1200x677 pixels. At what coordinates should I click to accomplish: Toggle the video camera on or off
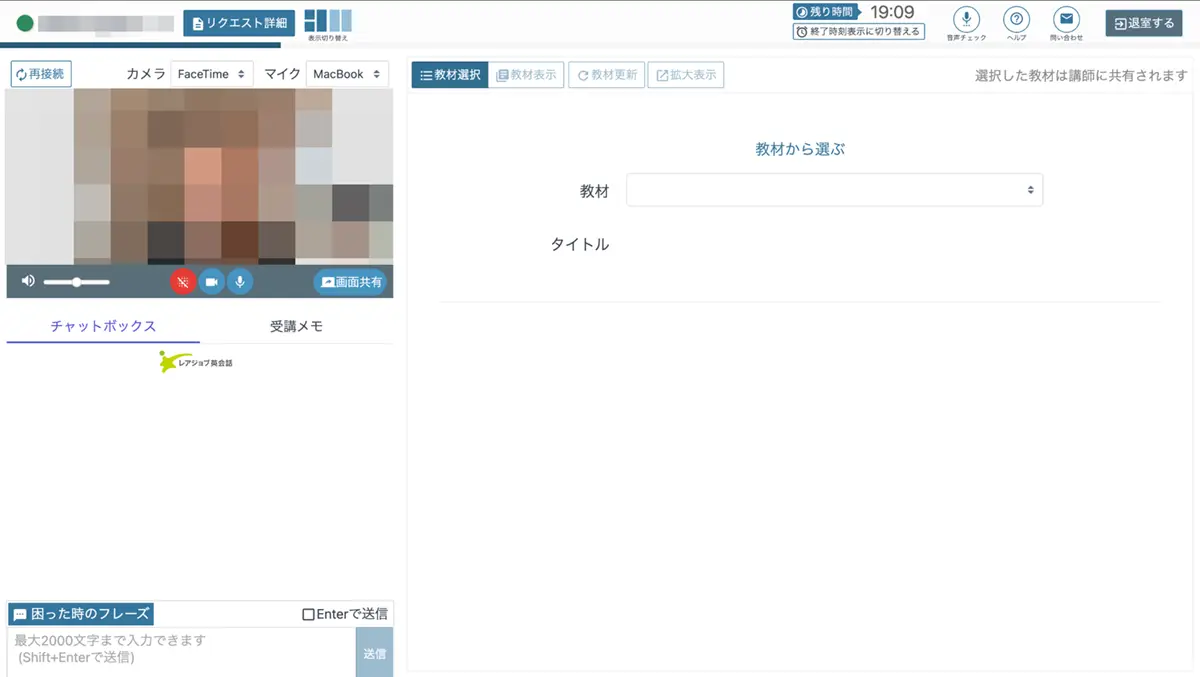coord(211,282)
